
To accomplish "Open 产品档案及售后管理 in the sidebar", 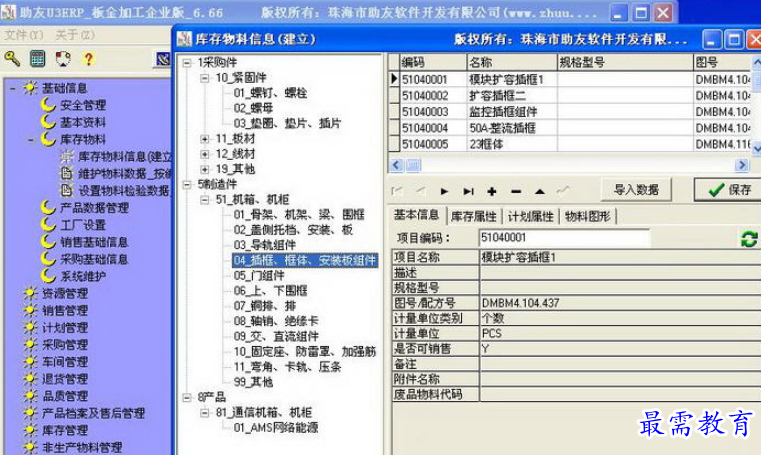I will click(x=93, y=413).
